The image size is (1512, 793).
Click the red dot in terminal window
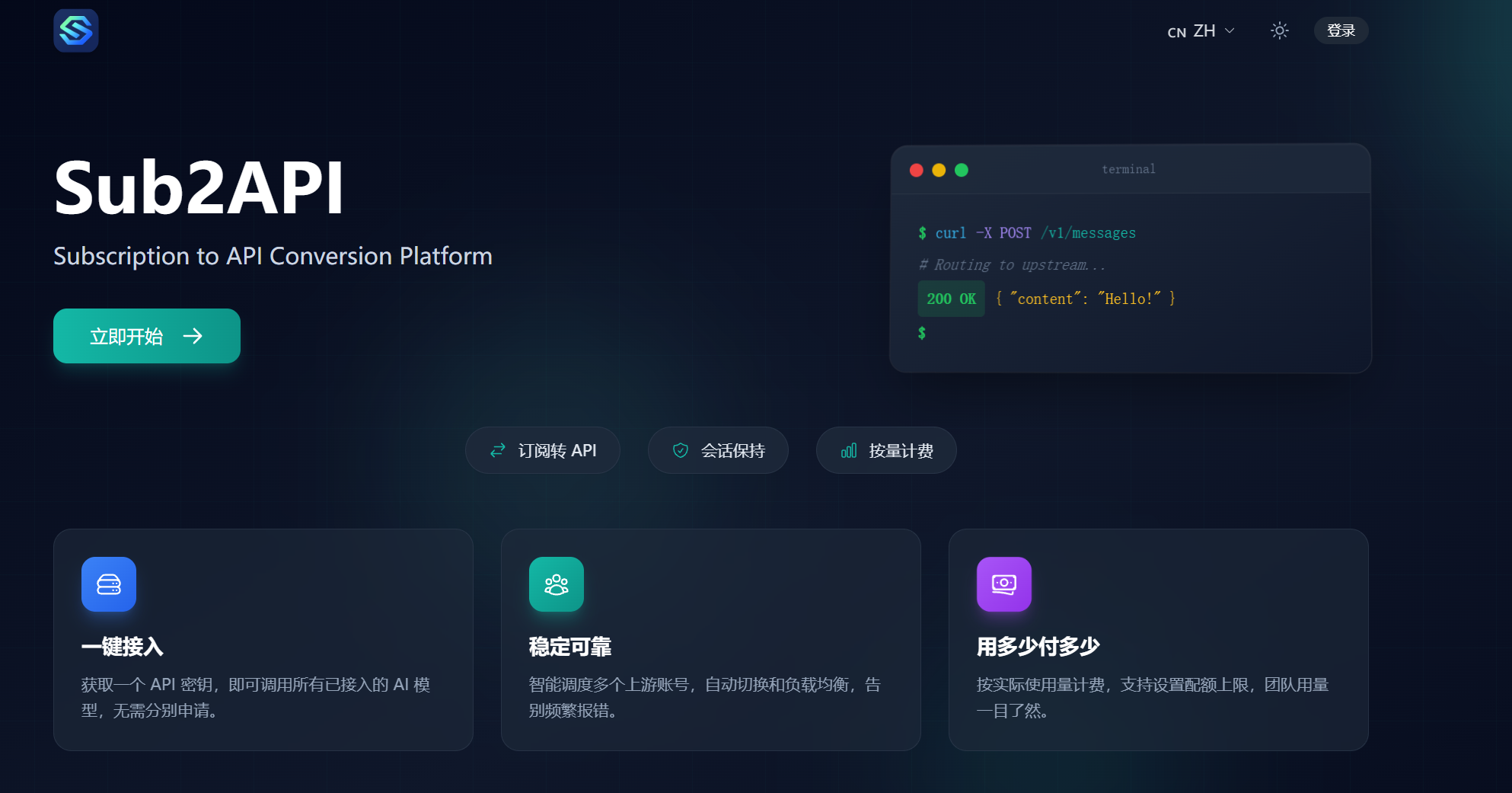coord(917,170)
